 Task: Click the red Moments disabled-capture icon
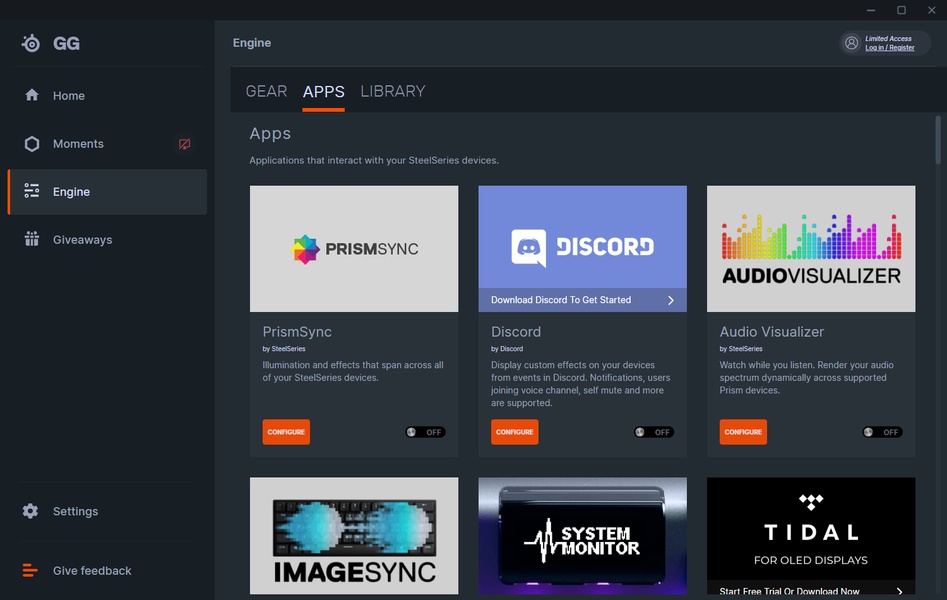click(184, 144)
